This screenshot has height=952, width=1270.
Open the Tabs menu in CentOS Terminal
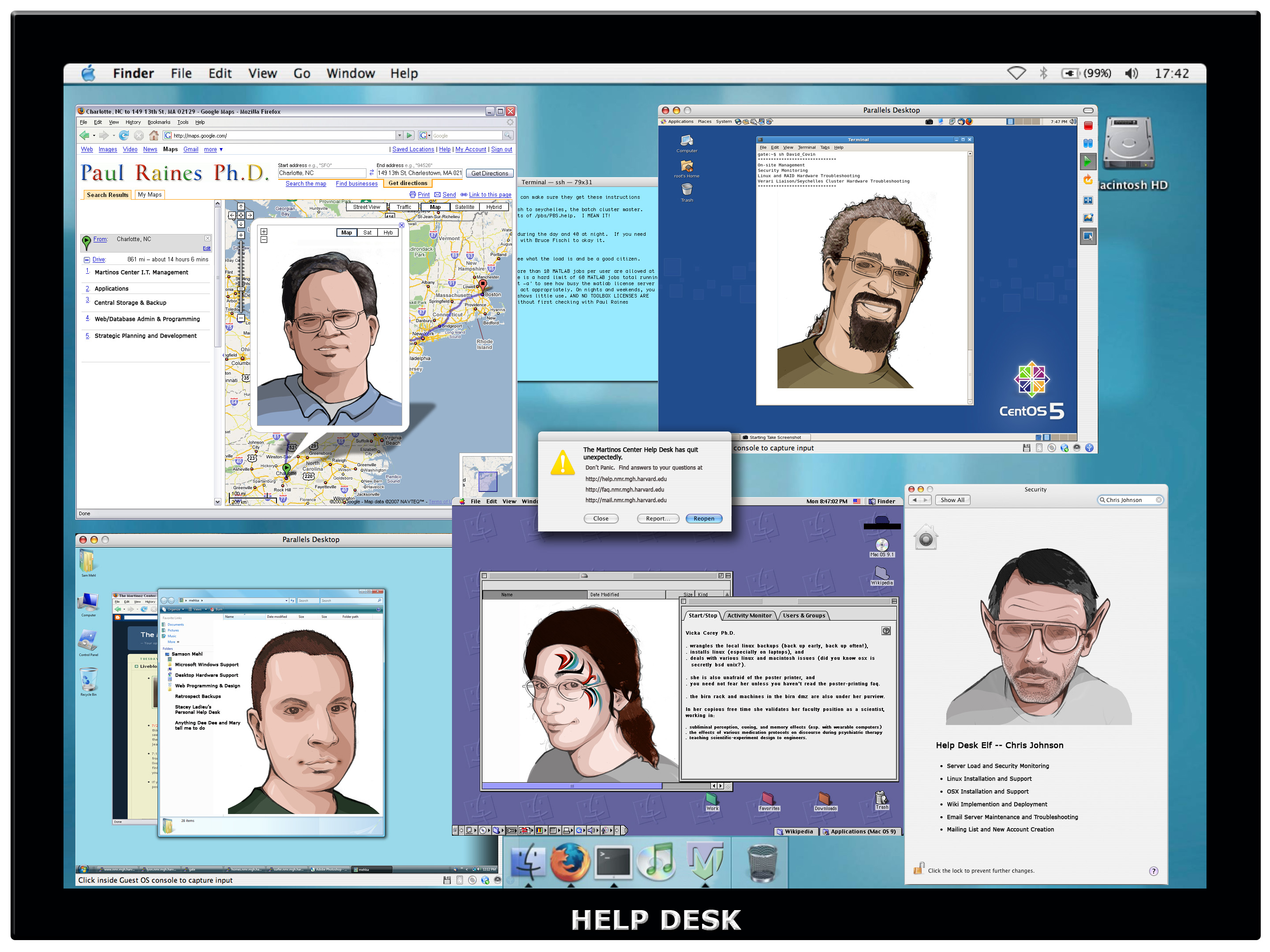coord(825,148)
